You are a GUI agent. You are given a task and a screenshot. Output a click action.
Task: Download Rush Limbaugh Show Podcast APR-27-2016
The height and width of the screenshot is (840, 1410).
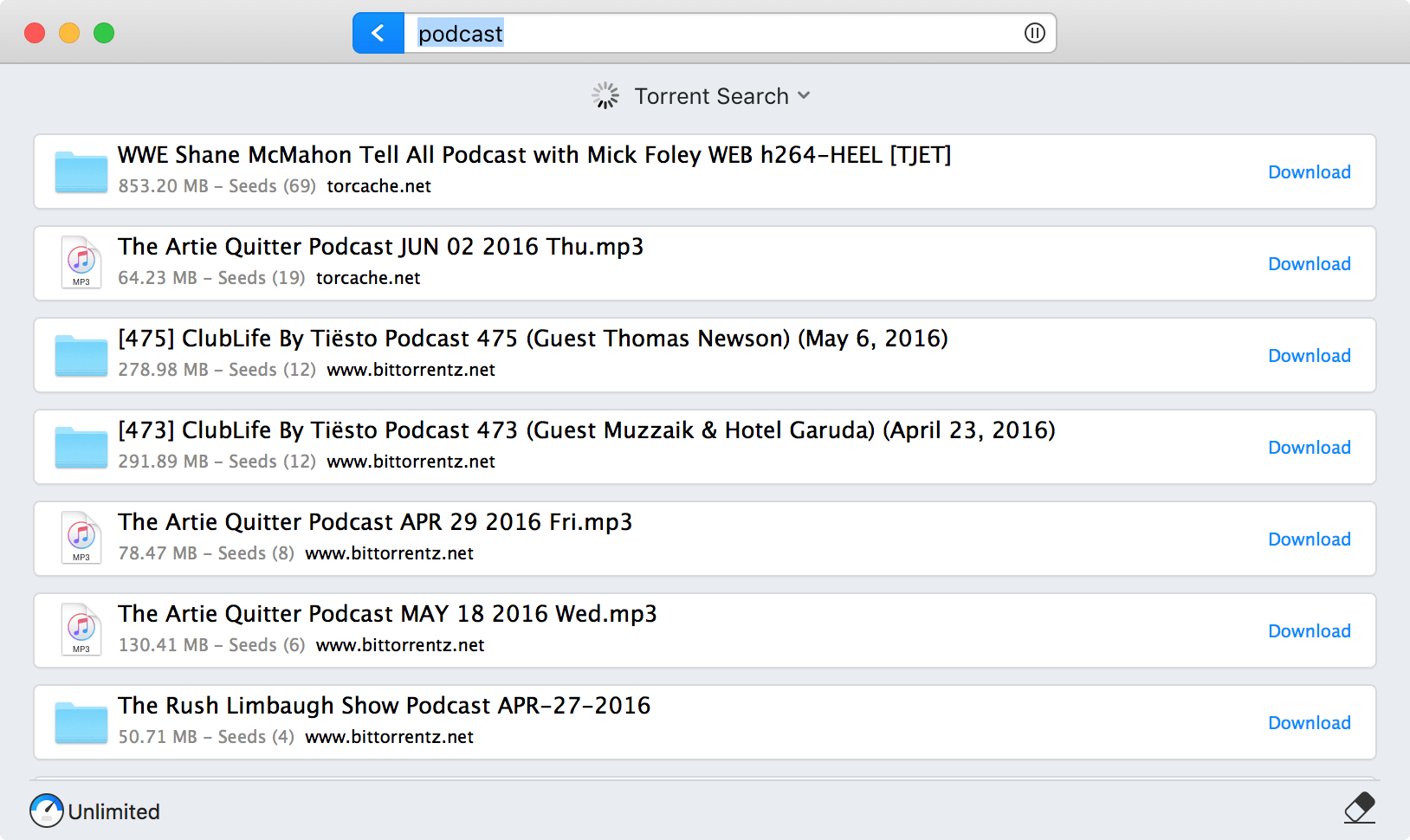click(1310, 723)
